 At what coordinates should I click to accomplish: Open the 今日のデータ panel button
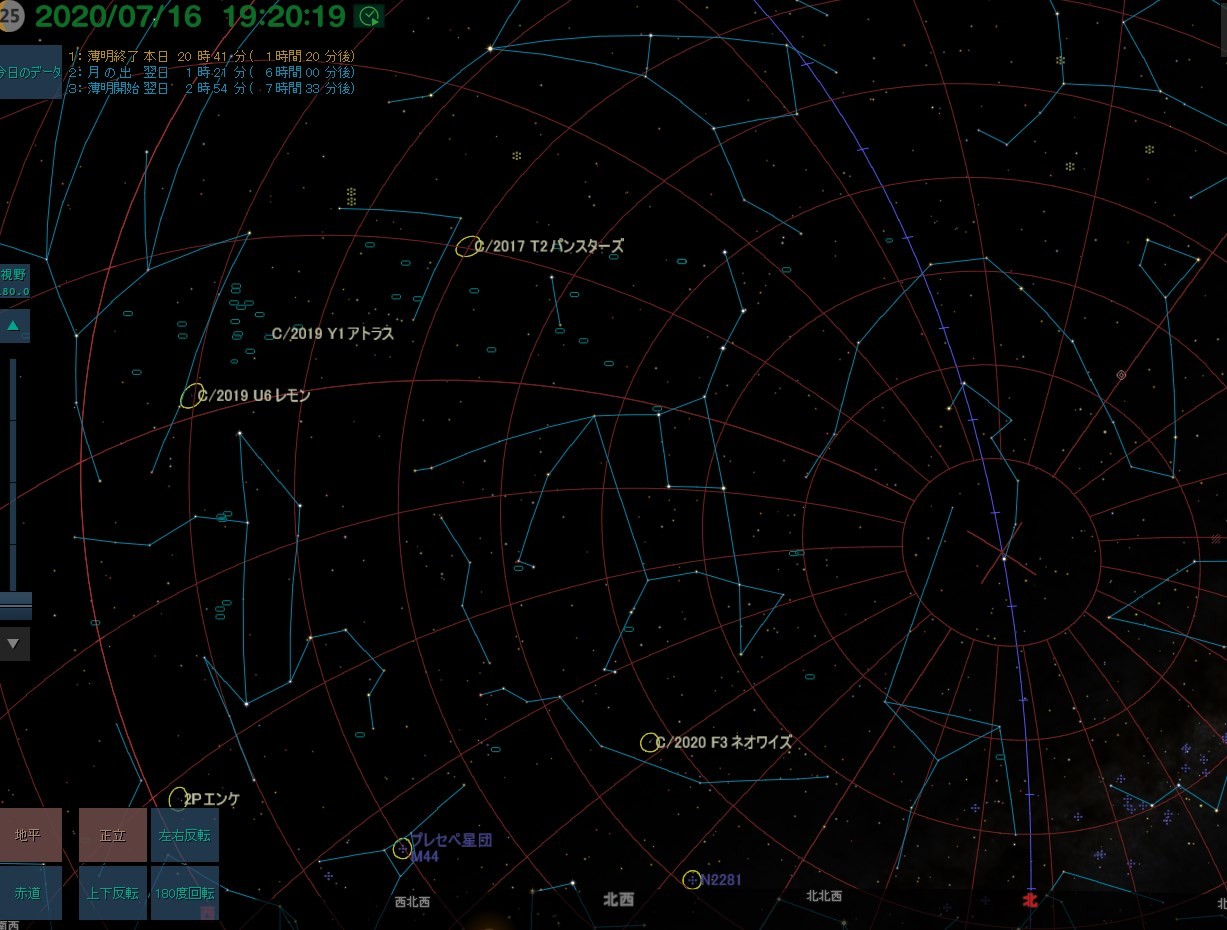(x=29, y=72)
